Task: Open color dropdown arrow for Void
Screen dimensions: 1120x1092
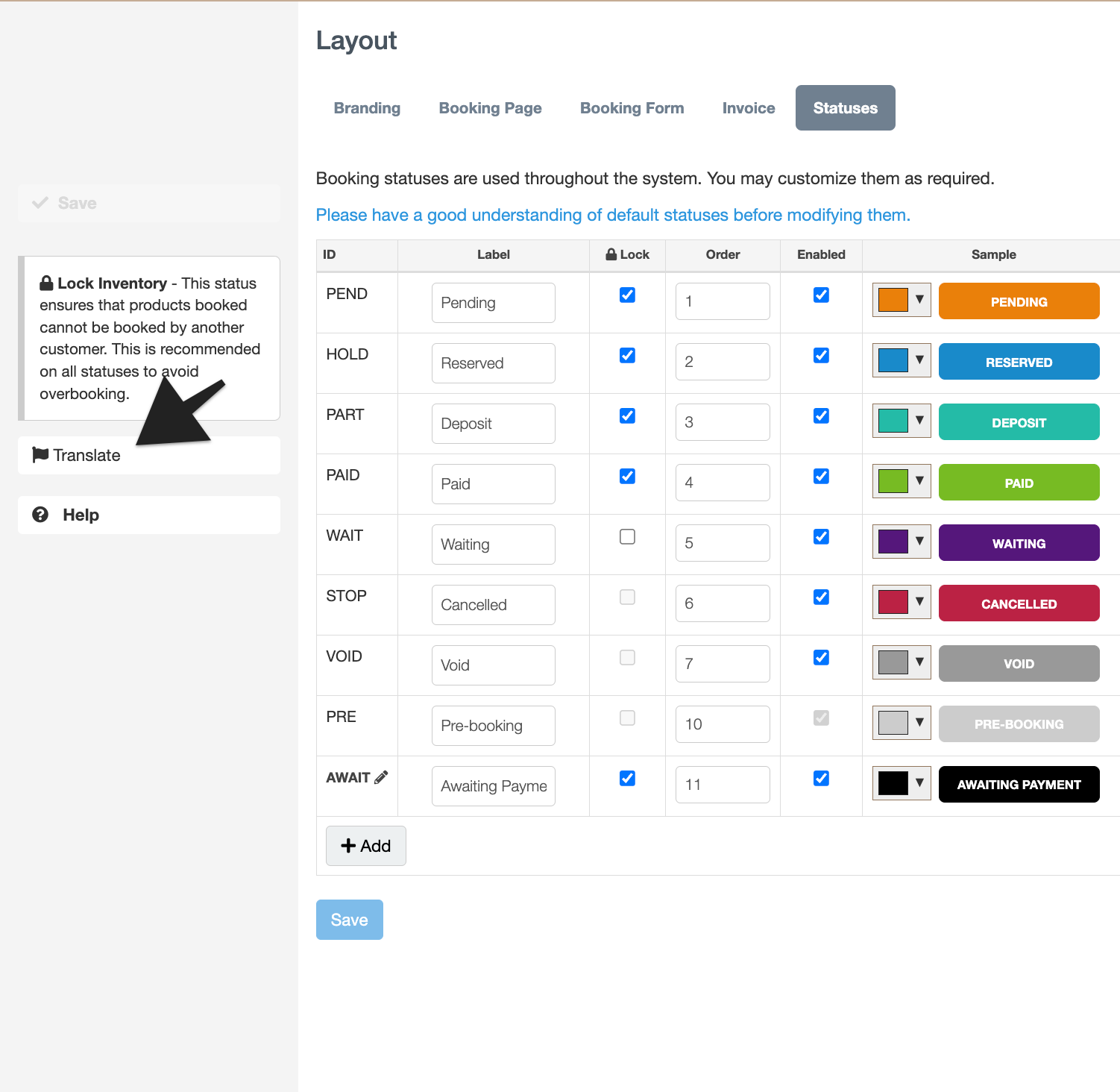Action: coord(919,662)
